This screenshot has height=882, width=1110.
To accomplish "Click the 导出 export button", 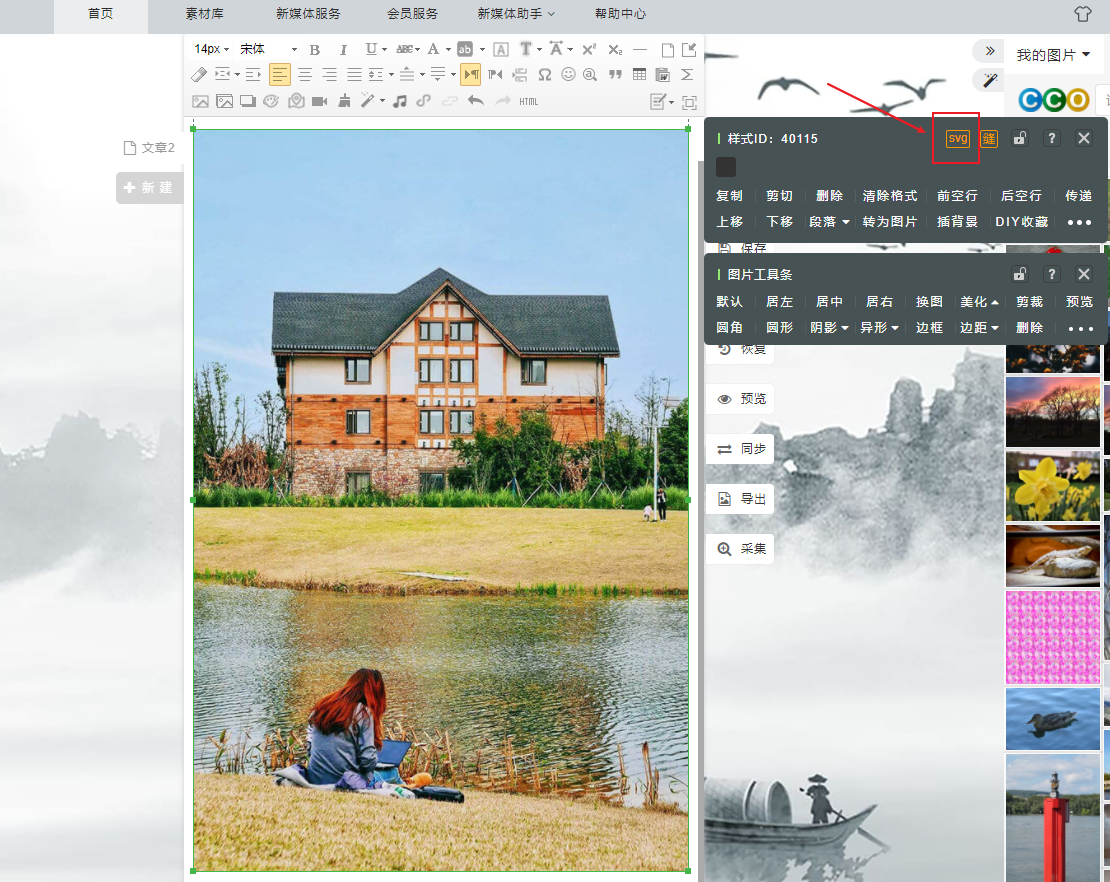I will (740, 499).
